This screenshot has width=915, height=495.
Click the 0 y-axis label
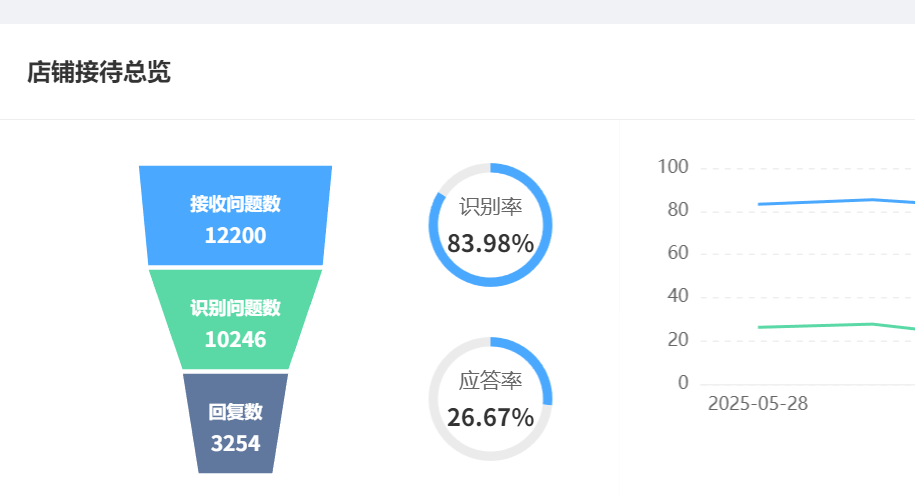[x=683, y=382]
